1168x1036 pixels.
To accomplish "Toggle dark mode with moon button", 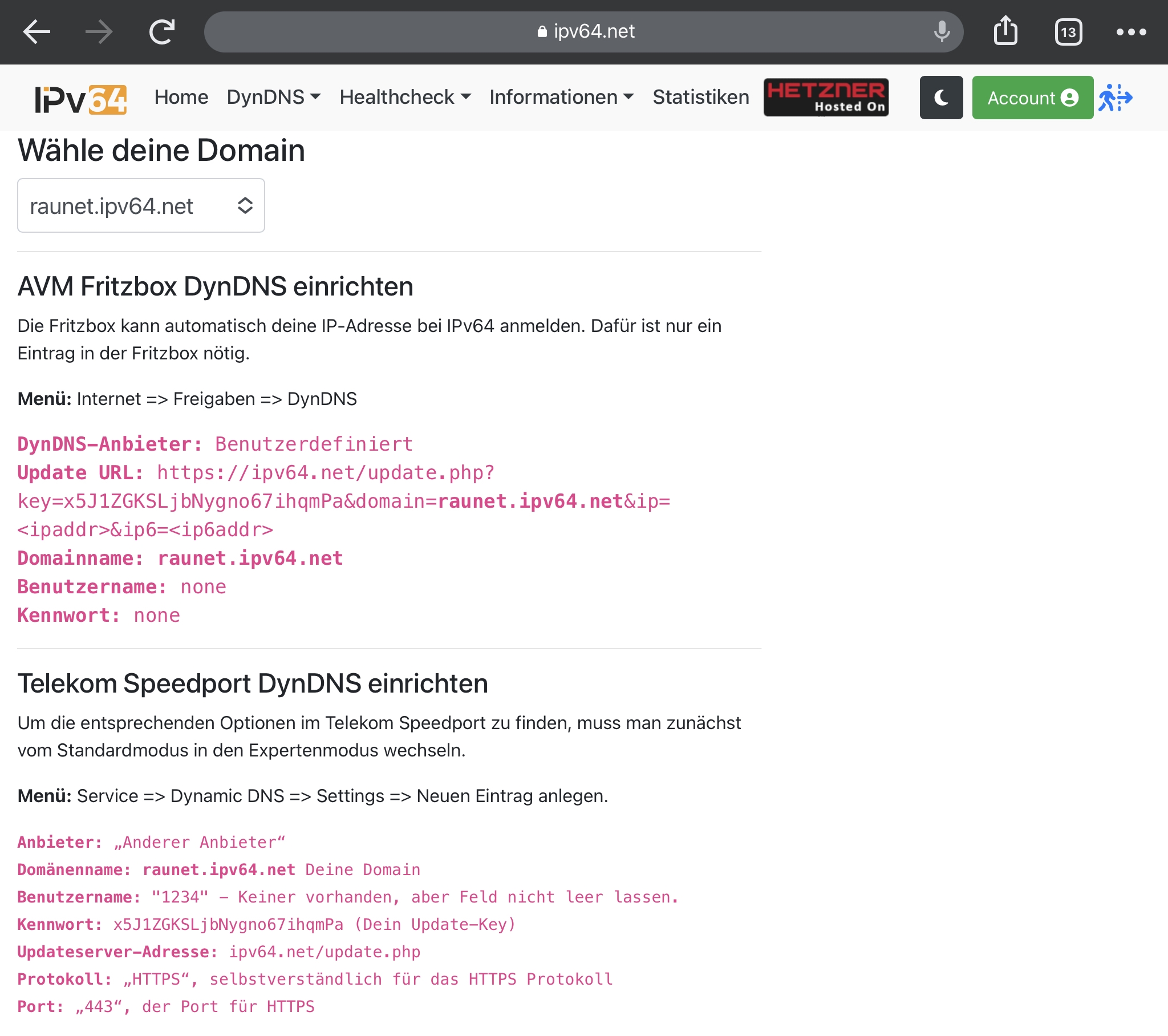I will 940,98.
